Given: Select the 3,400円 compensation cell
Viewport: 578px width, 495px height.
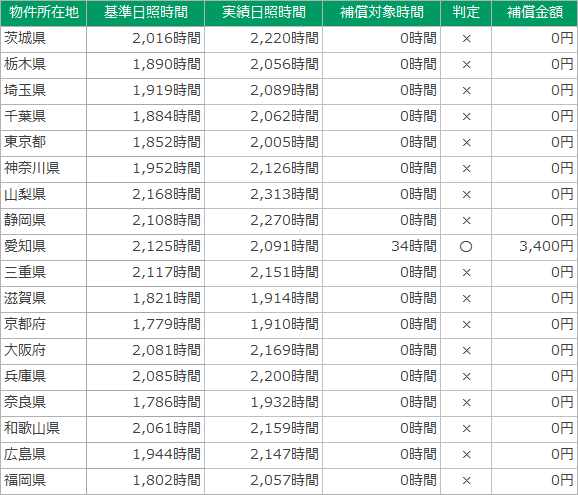Looking at the screenshot, I should (x=535, y=247).
